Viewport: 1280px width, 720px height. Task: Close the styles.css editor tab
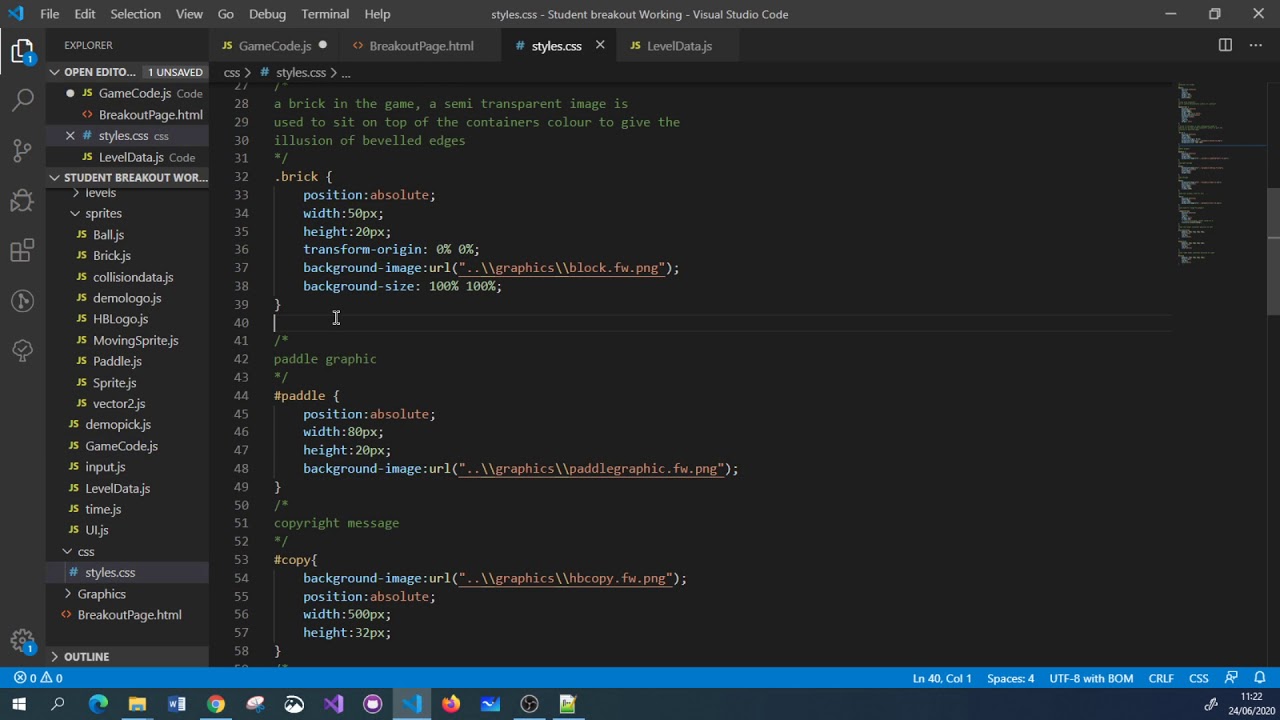coord(600,45)
